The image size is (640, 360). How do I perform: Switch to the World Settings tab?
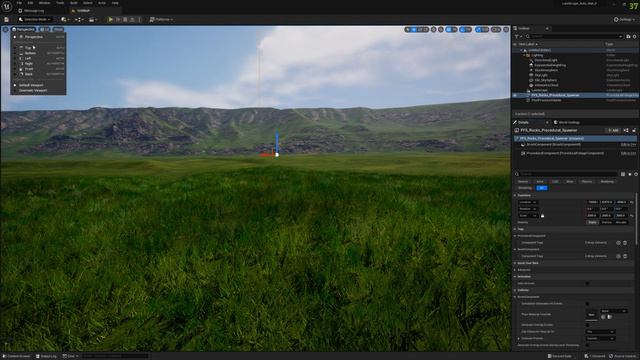pos(567,122)
